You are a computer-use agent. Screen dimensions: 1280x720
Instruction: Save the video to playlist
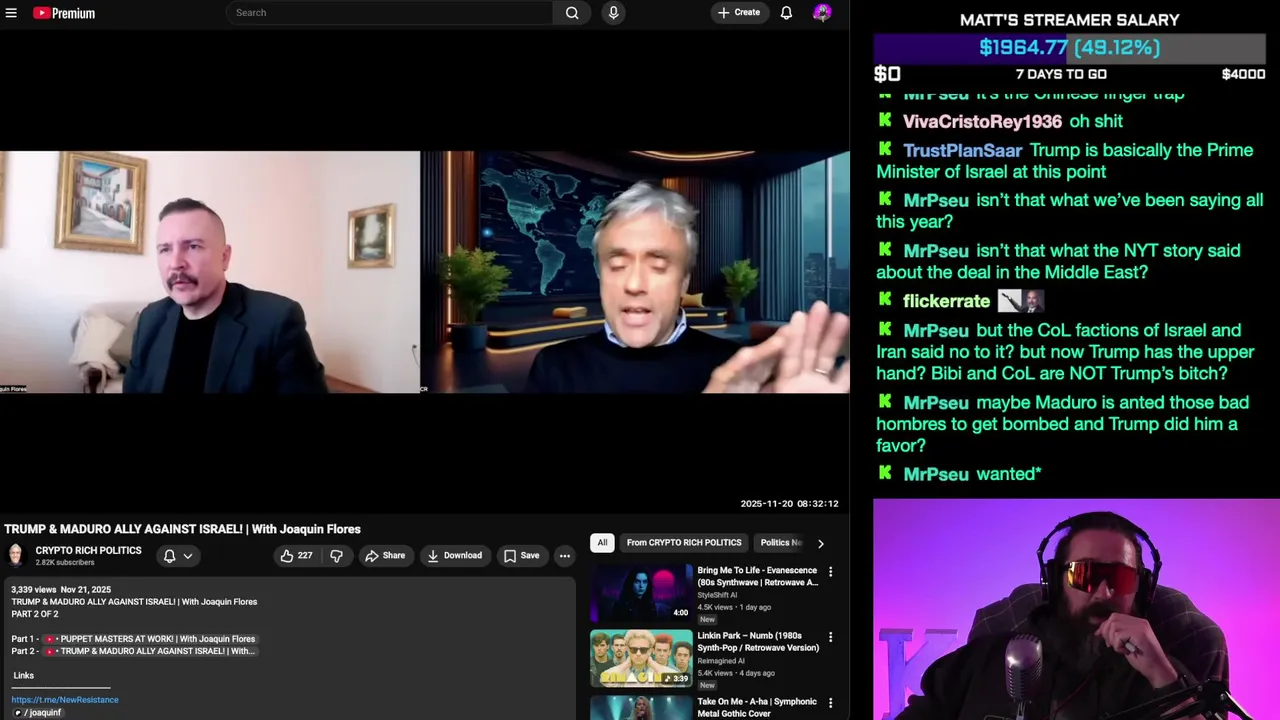(521, 556)
